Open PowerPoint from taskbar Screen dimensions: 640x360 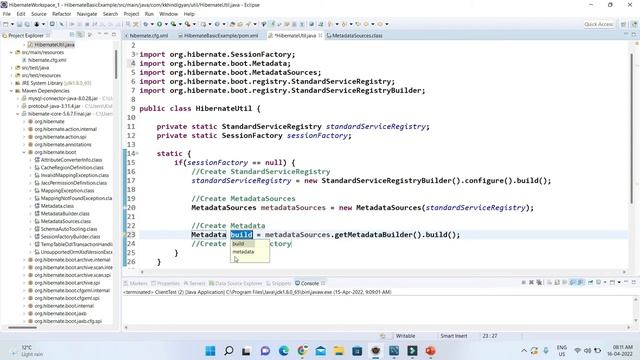430,351
